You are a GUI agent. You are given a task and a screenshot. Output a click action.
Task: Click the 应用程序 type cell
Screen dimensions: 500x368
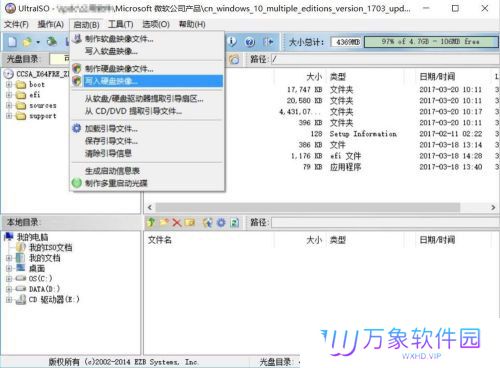[x=346, y=167]
